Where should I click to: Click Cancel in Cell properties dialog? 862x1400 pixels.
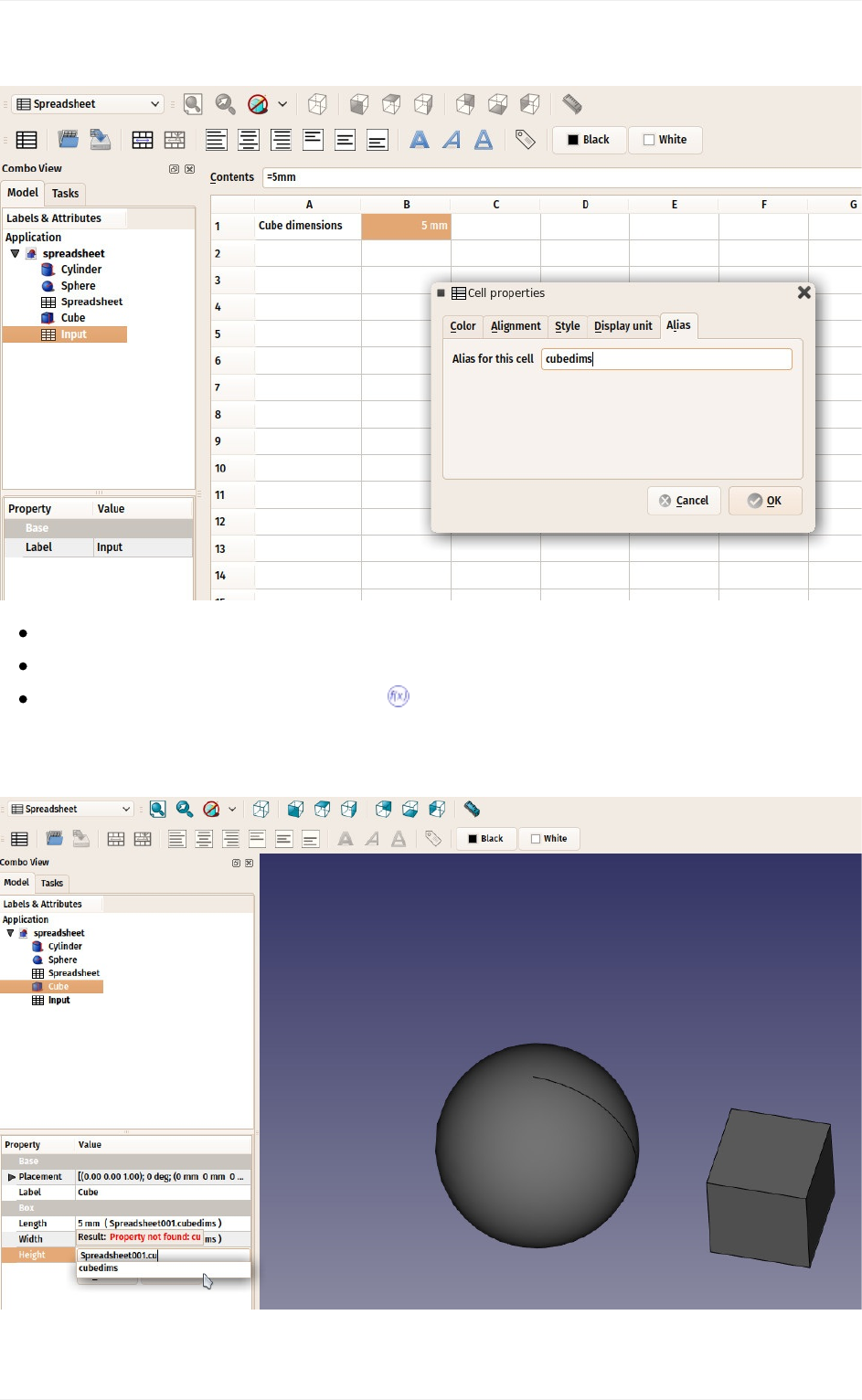pyautogui.click(x=684, y=501)
